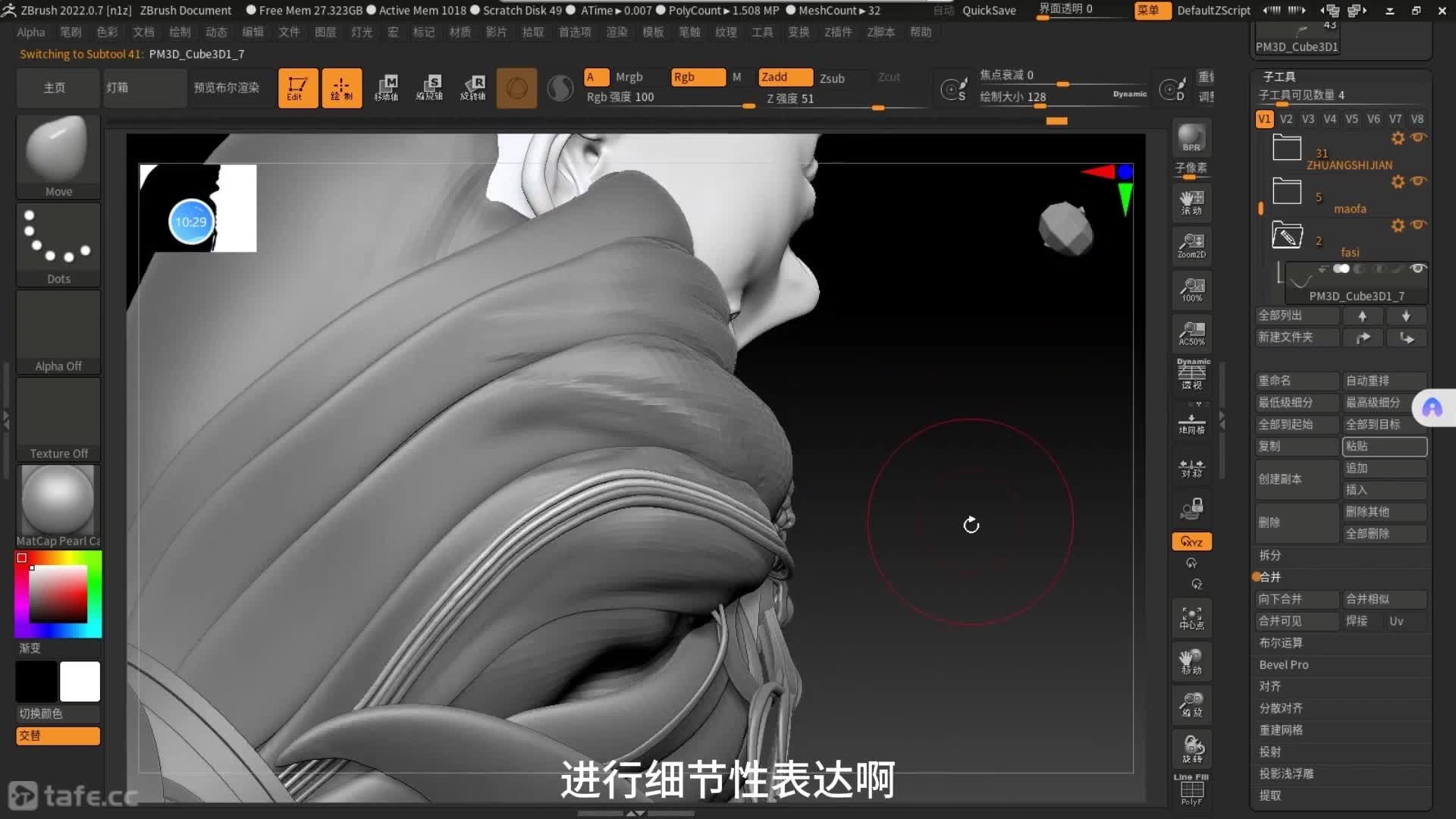
Task: Select the Zoom2D icon
Action: click(x=1191, y=246)
